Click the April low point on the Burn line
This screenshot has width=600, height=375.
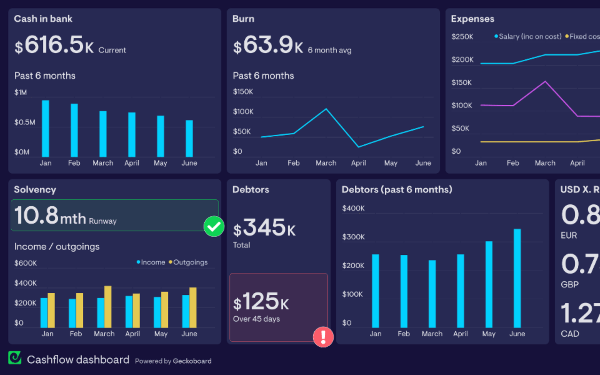pyautogui.click(x=359, y=147)
